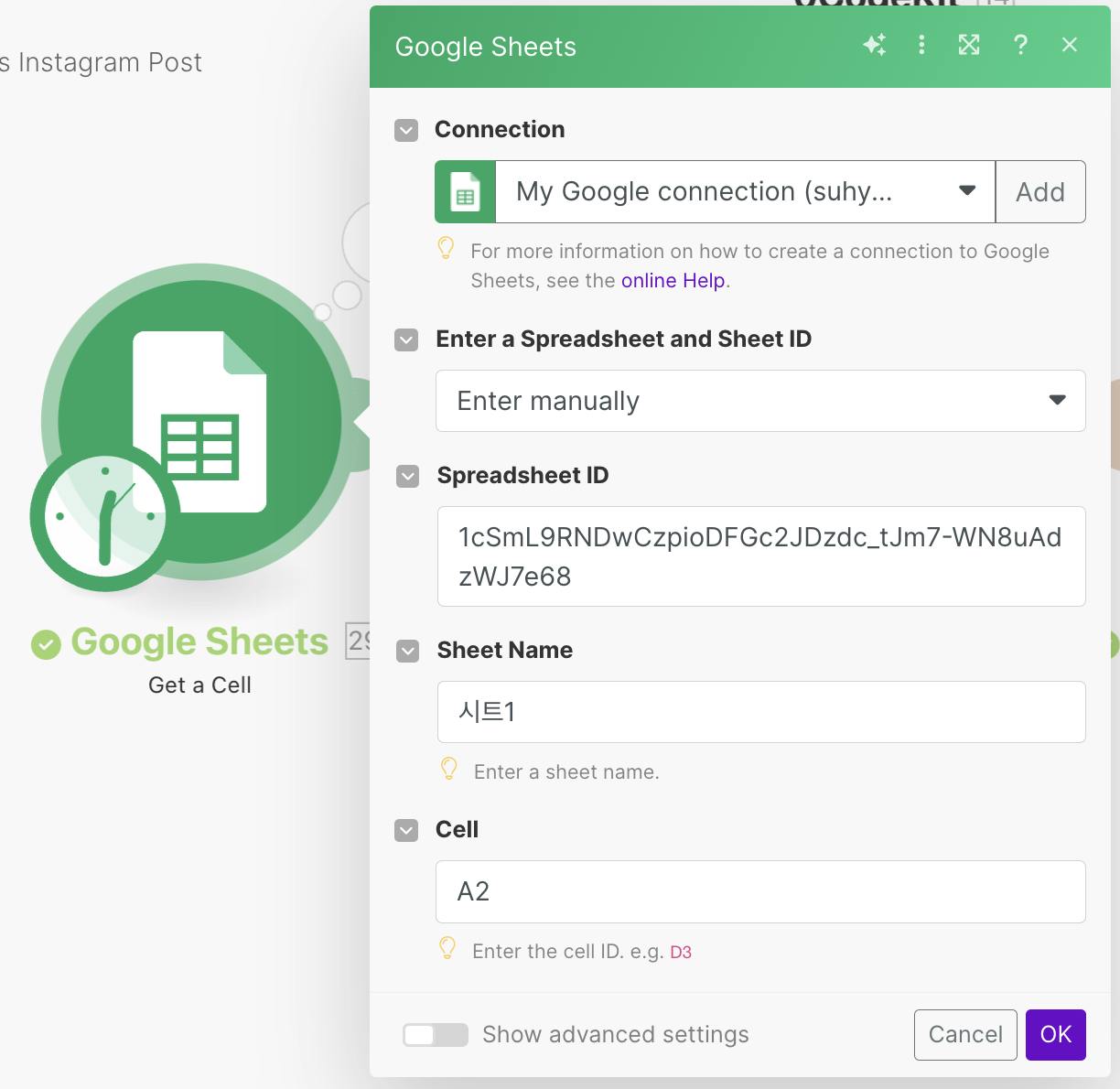Open the Enter manually dropdown
Image resolution: width=1120 pixels, height=1089 pixels.
point(760,401)
